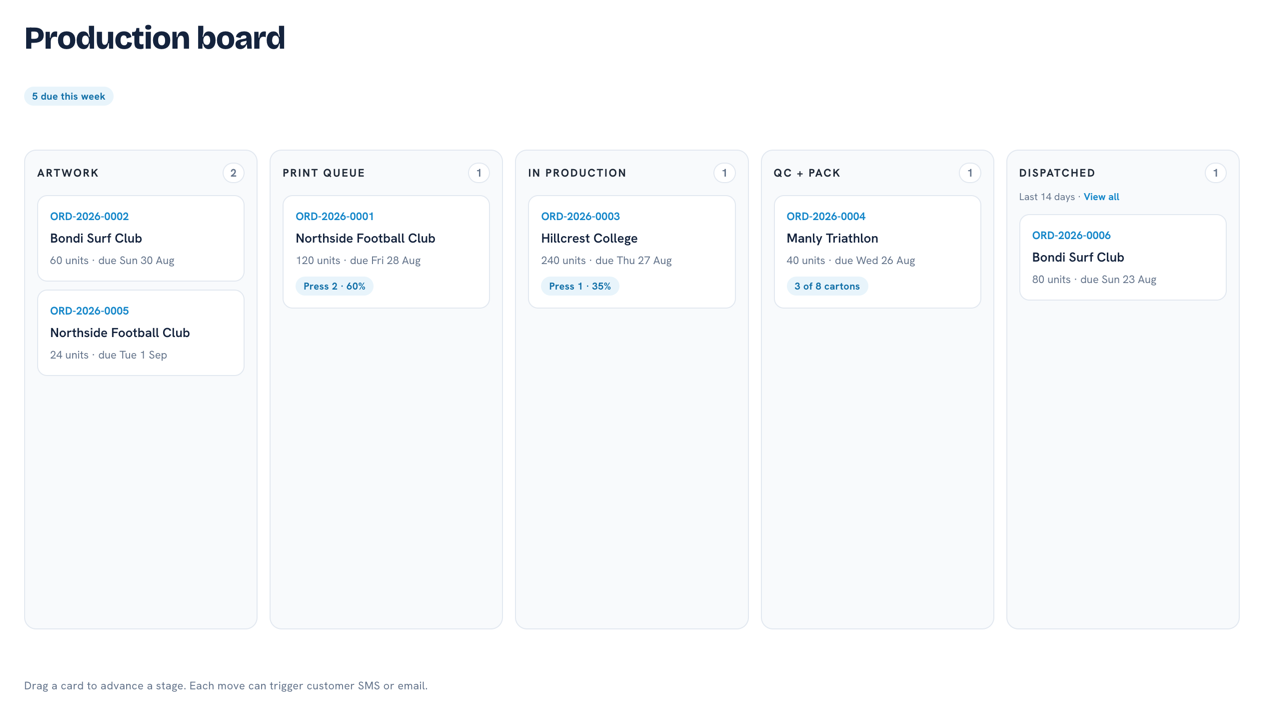
Task: Open the ORD-2026-0001 order link
Action: pos(335,216)
